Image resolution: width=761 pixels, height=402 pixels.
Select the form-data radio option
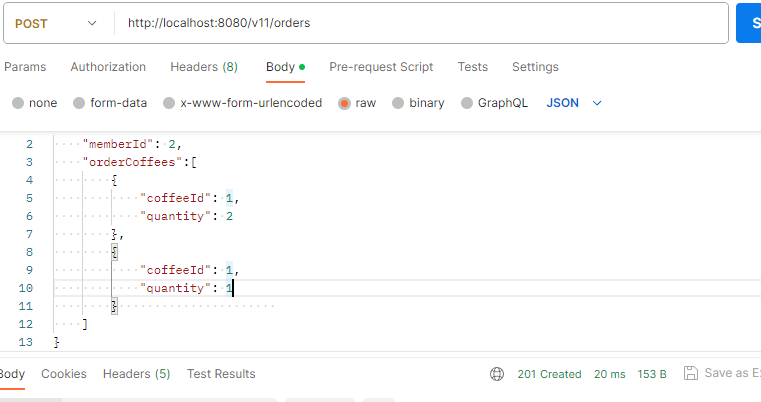pos(79,103)
